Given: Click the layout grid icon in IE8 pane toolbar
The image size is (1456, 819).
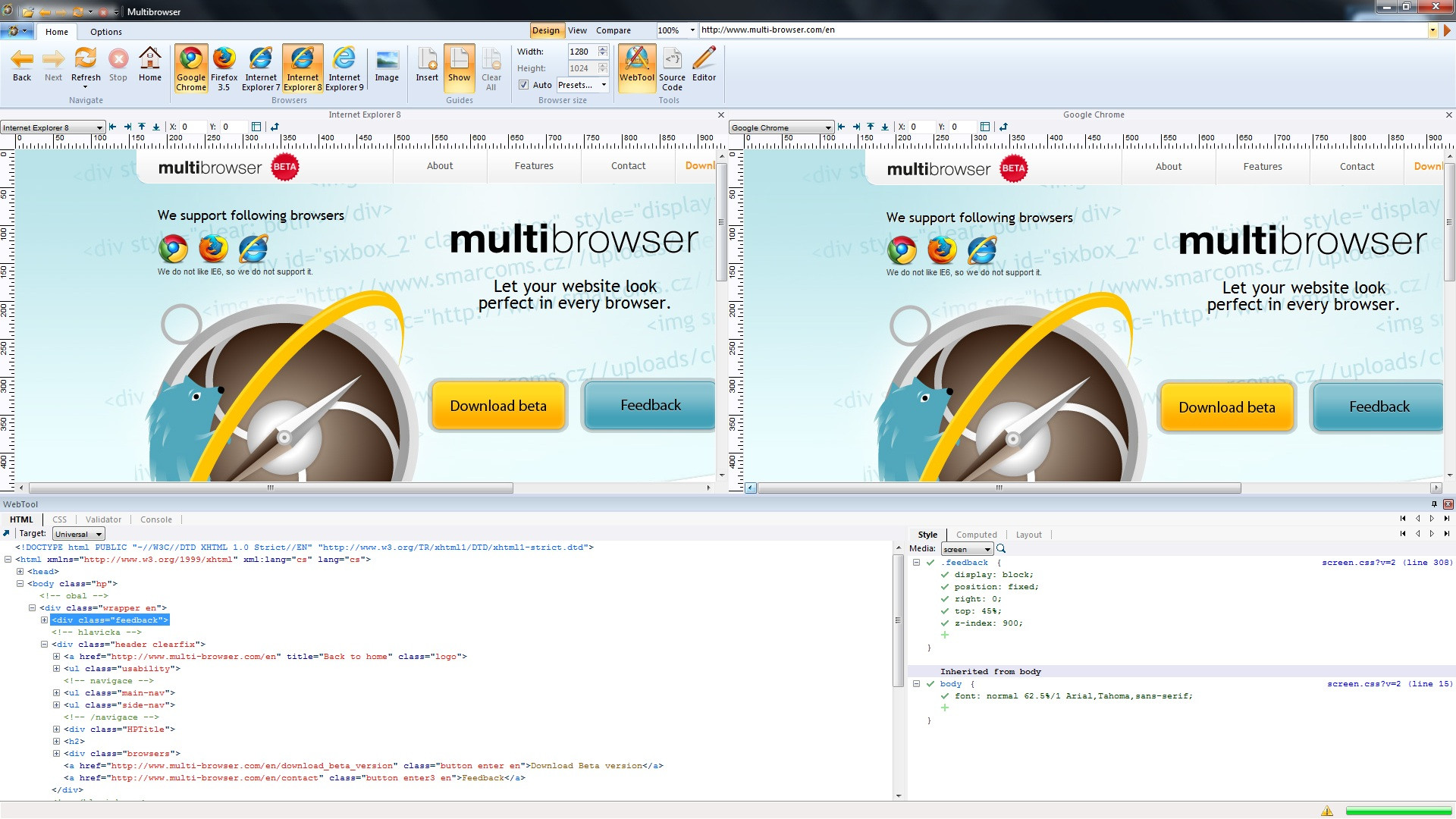Looking at the screenshot, I should point(256,127).
